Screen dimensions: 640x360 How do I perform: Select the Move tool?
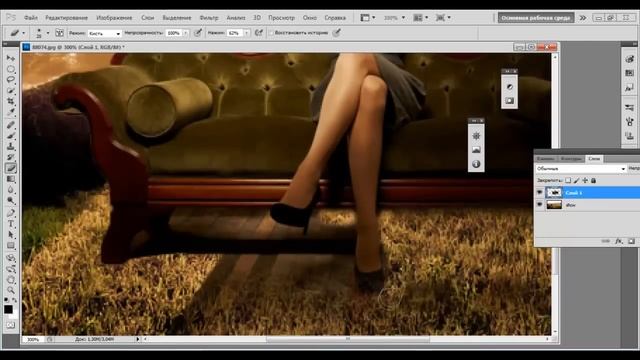pyautogui.click(x=11, y=58)
